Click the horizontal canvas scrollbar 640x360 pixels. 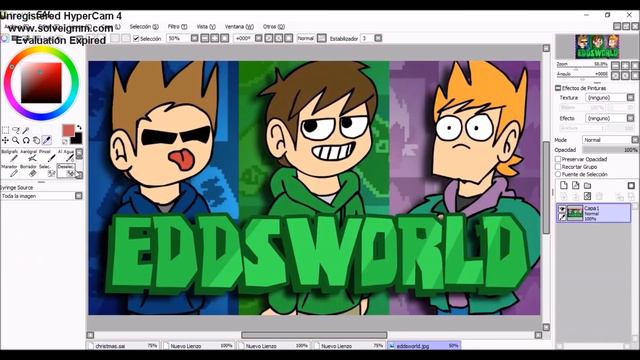(x=314, y=335)
